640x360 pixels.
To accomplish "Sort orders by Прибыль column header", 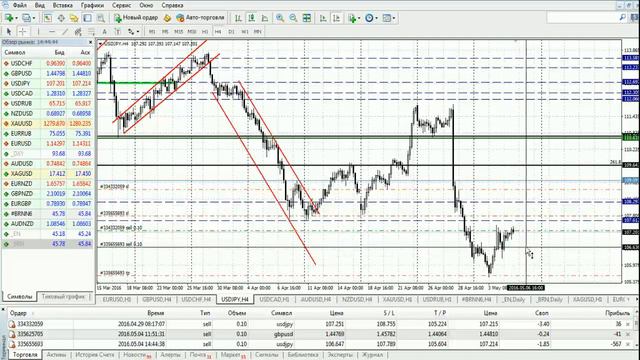I will 617,313.
